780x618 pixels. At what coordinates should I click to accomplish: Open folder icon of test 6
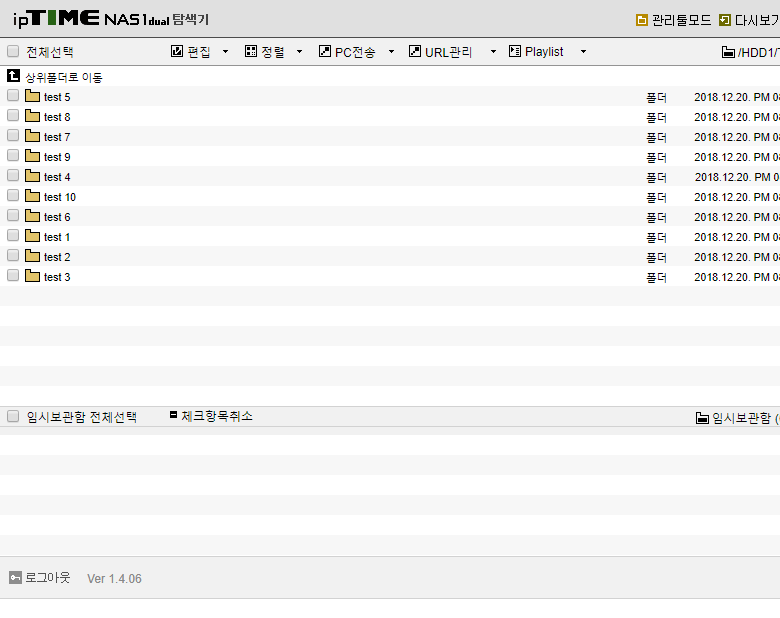click(x=32, y=215)
